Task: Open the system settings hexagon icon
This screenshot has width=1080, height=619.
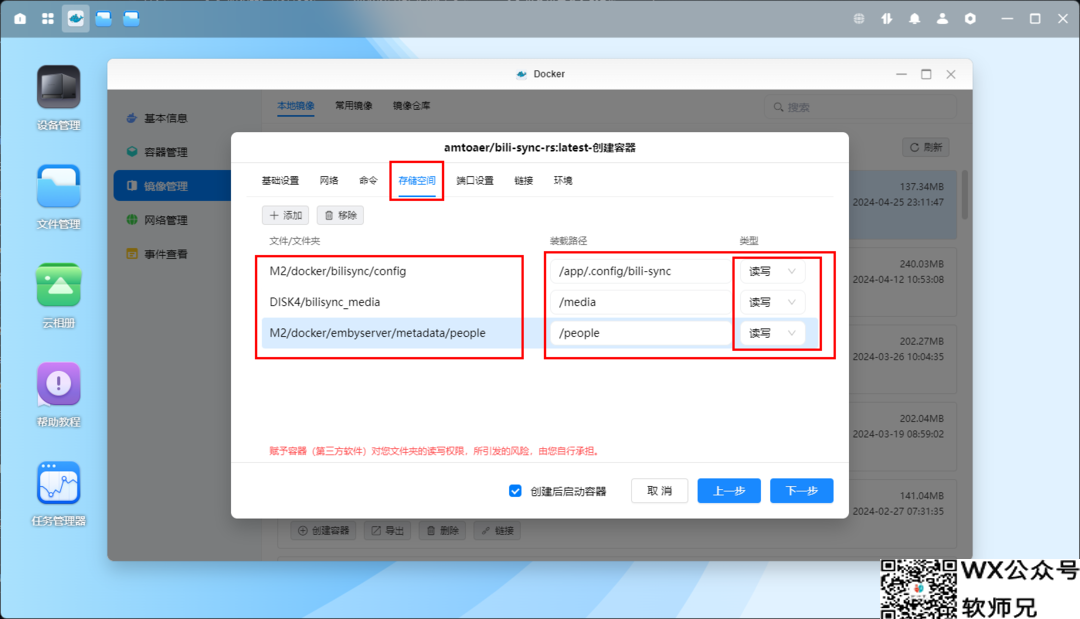Action: pyautogui.click(x=970, y=19)
